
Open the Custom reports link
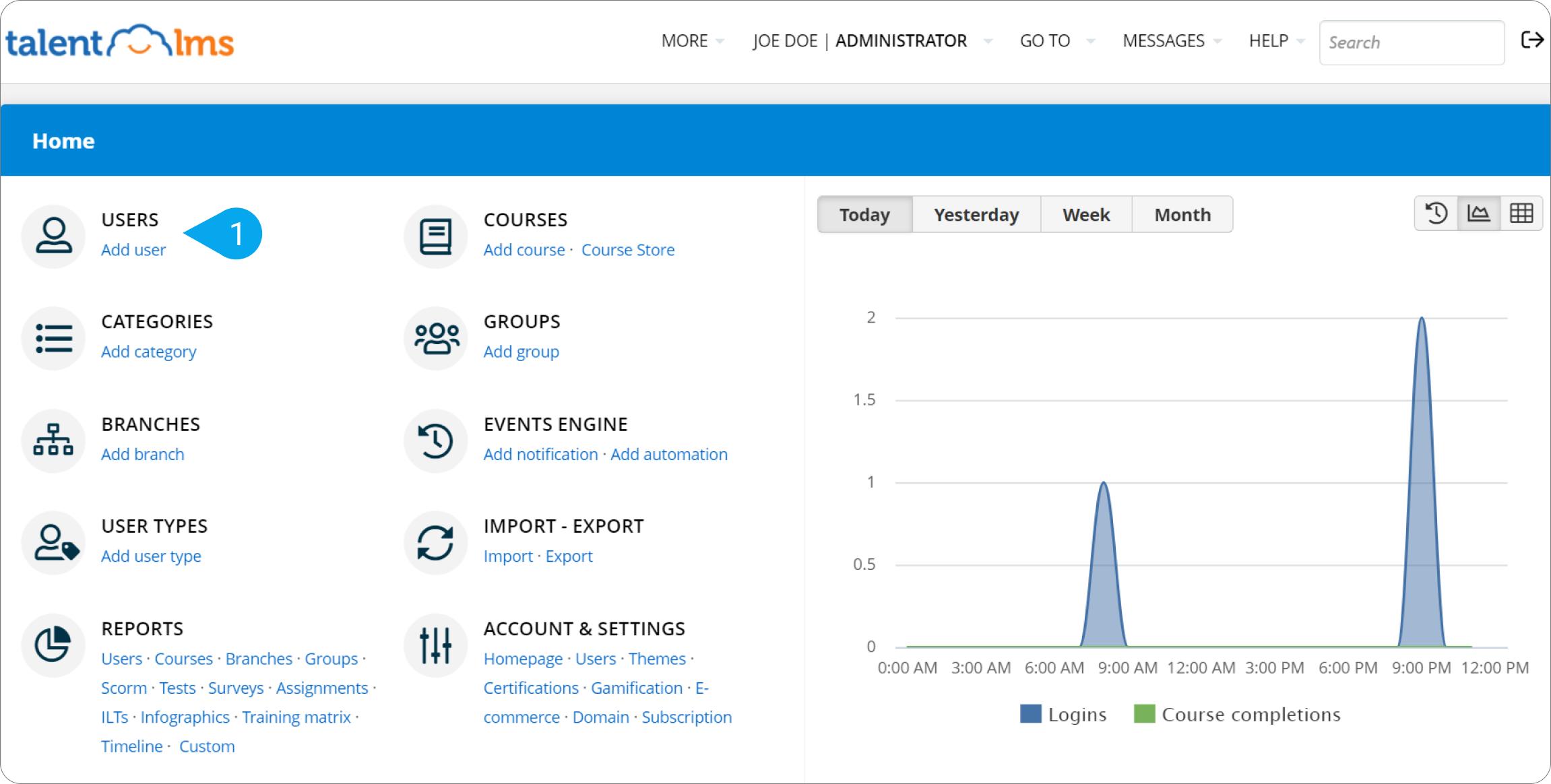(207, 747)
